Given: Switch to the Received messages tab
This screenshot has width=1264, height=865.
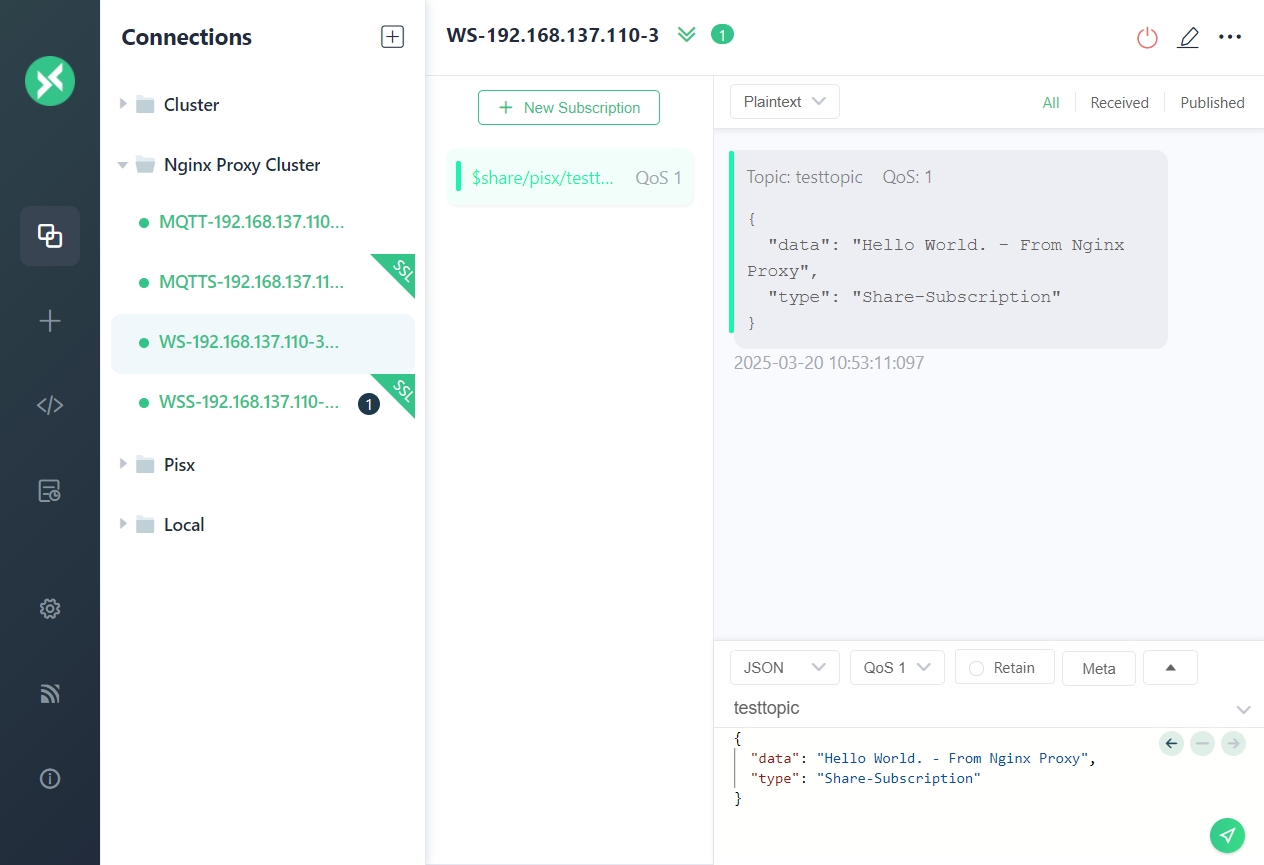Looking at the screenshot, I should click(x=1119, y=103).
